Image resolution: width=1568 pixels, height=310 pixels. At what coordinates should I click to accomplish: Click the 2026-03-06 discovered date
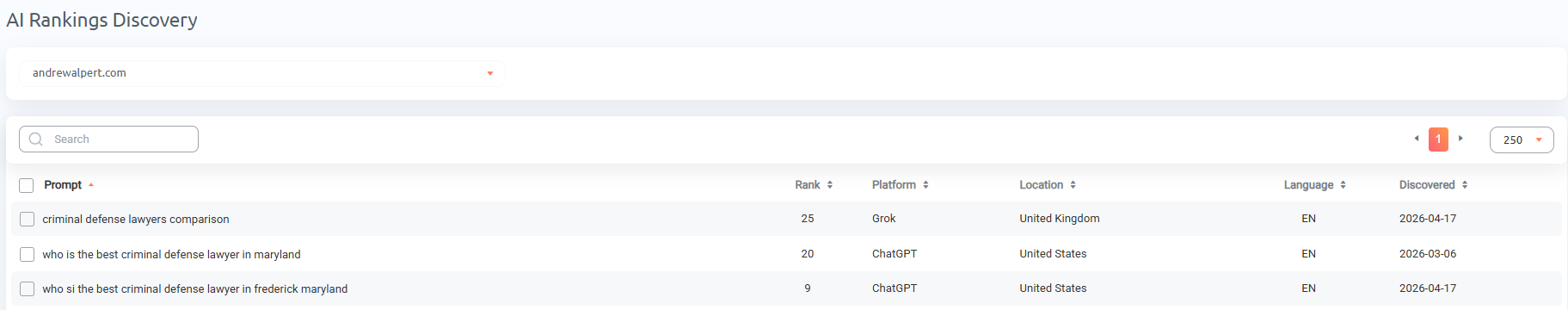[1428, 254]
